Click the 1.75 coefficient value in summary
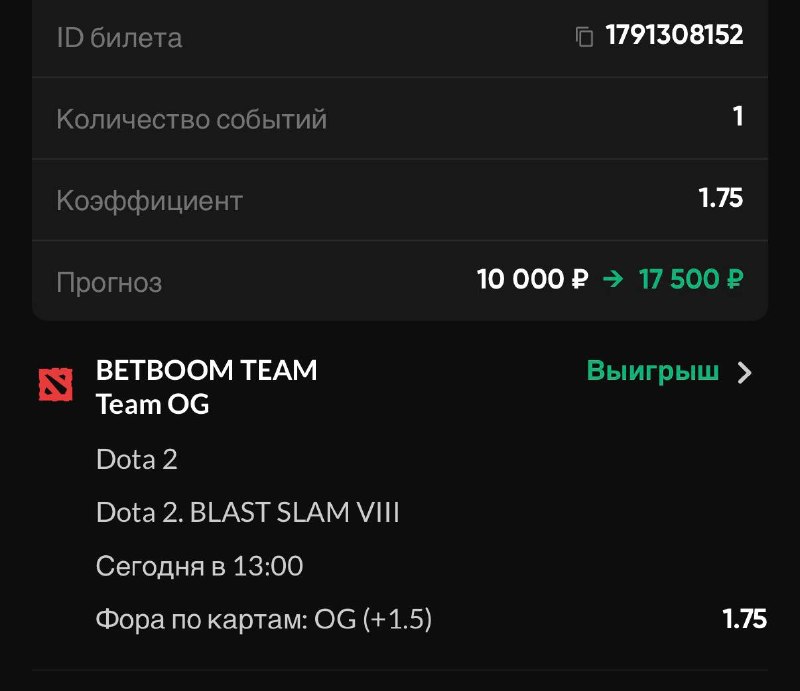800x691 pixels. click(x=720, y=198)
